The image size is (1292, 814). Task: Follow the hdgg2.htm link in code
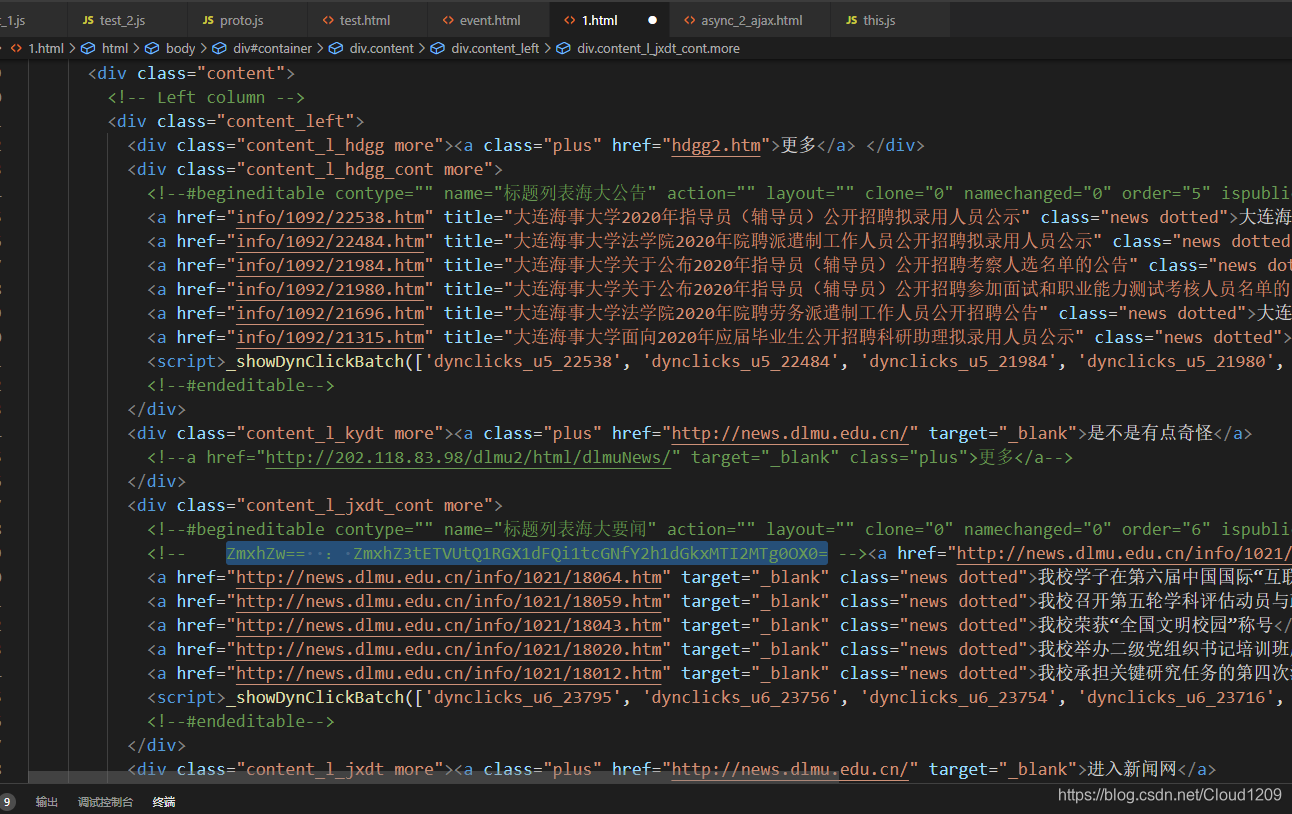click(716, 146)
